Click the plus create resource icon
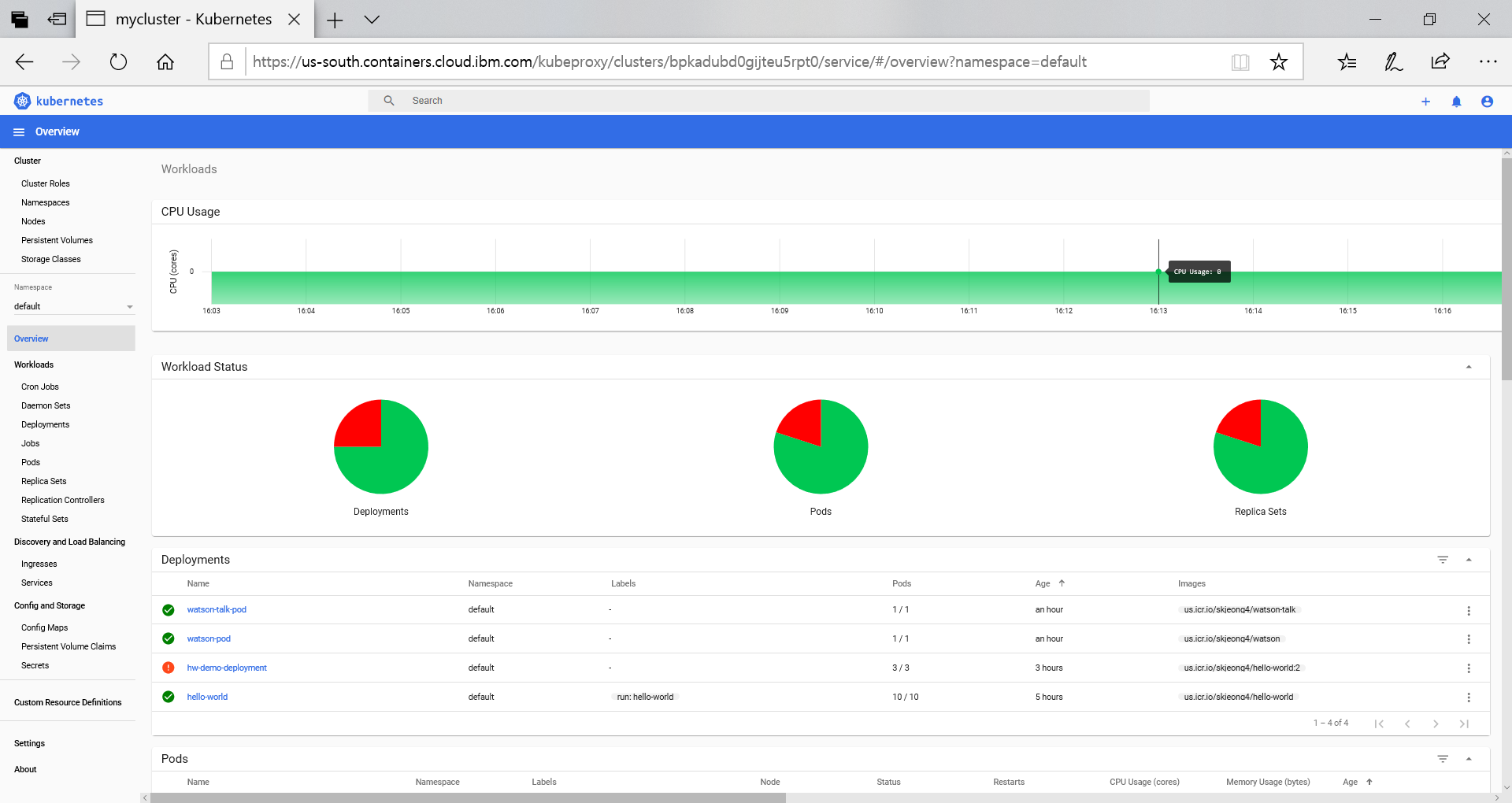Viewport: 1512px width, 803px height. (1425, 102)
